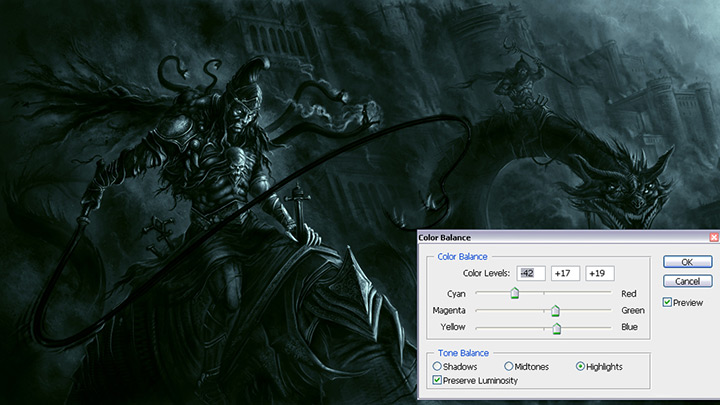
Task: Click the Color Levels label
Action: pyautogui.click(x=486, y=273)
